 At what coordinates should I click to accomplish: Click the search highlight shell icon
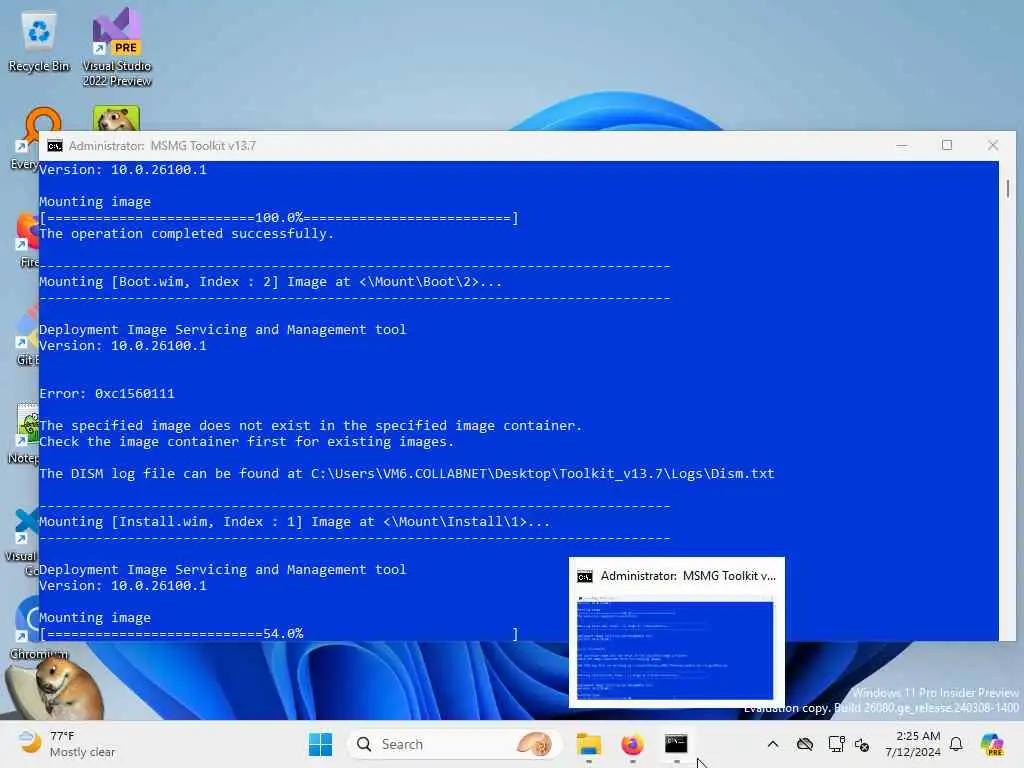[x=534, y=744]
